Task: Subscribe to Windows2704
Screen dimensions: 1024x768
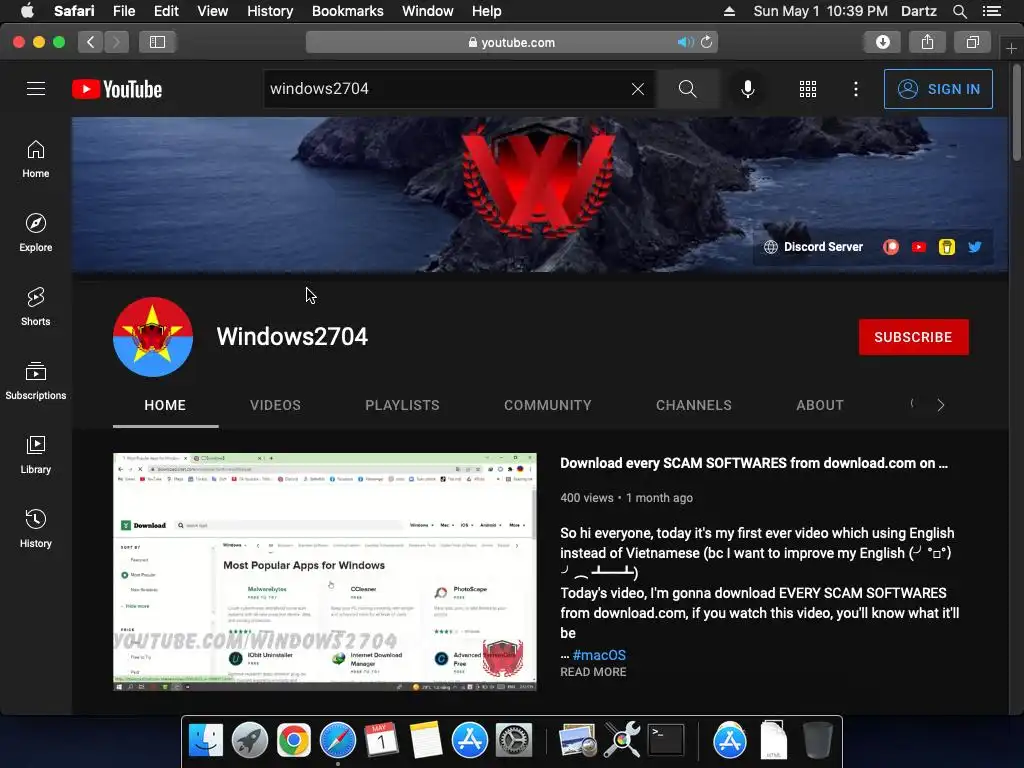Action: coord(913,337)
